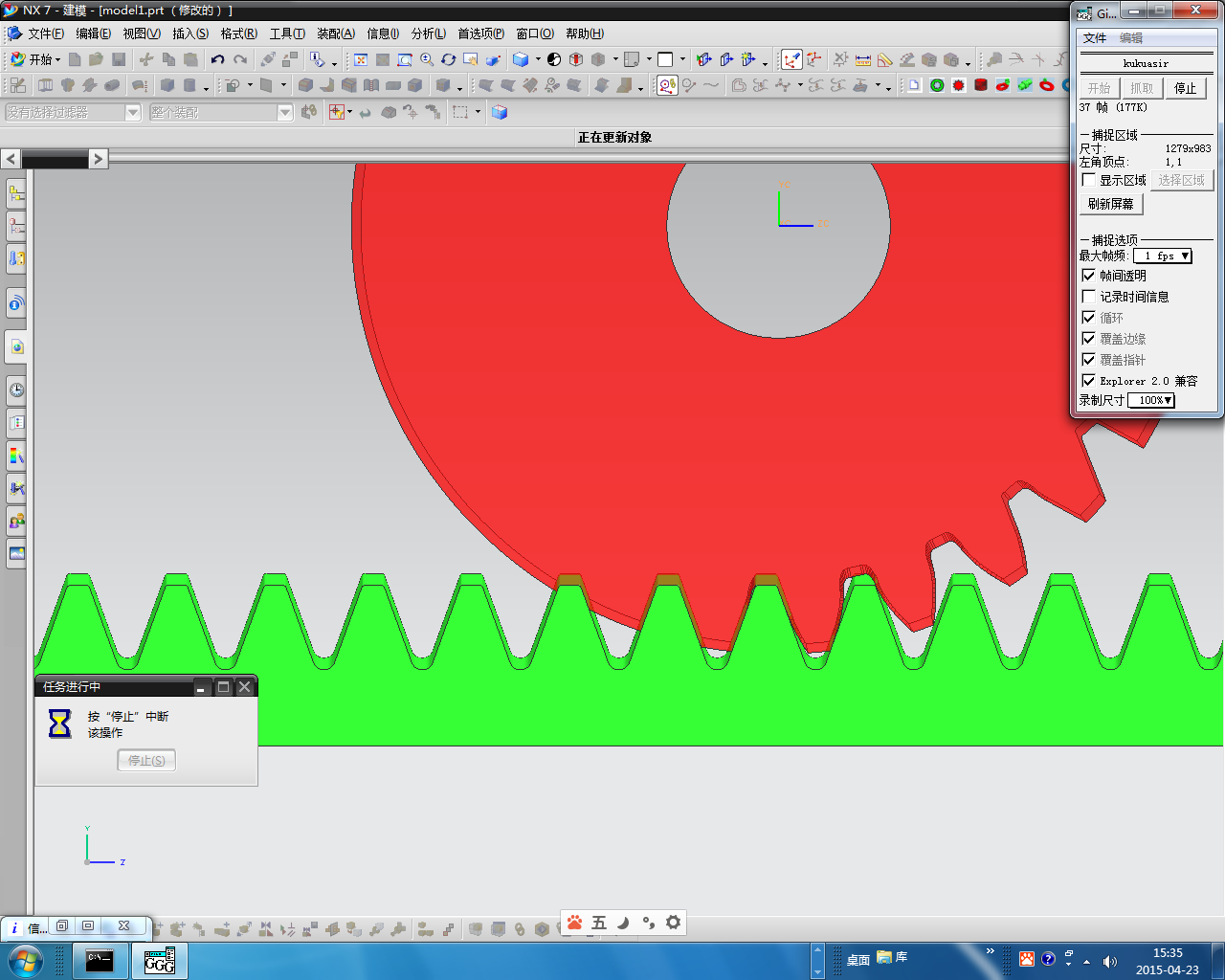Select the Rotate view tool
Viewport: 1225px width, 980px height.
(449, 59)
